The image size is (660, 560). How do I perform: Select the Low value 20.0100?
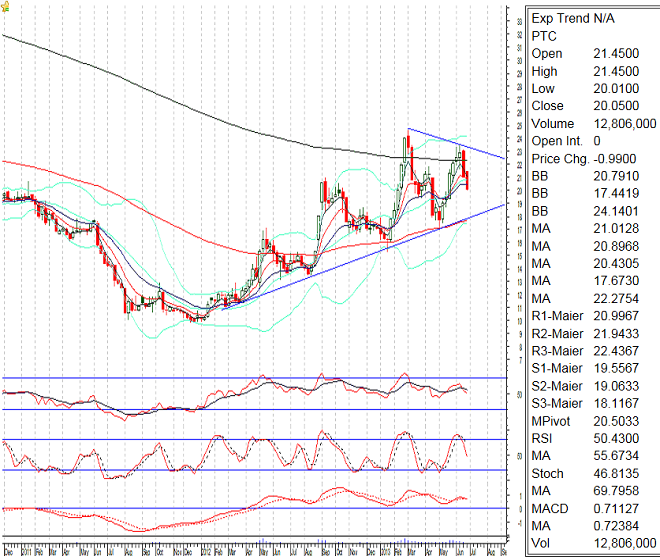click(x=617, y=88)
